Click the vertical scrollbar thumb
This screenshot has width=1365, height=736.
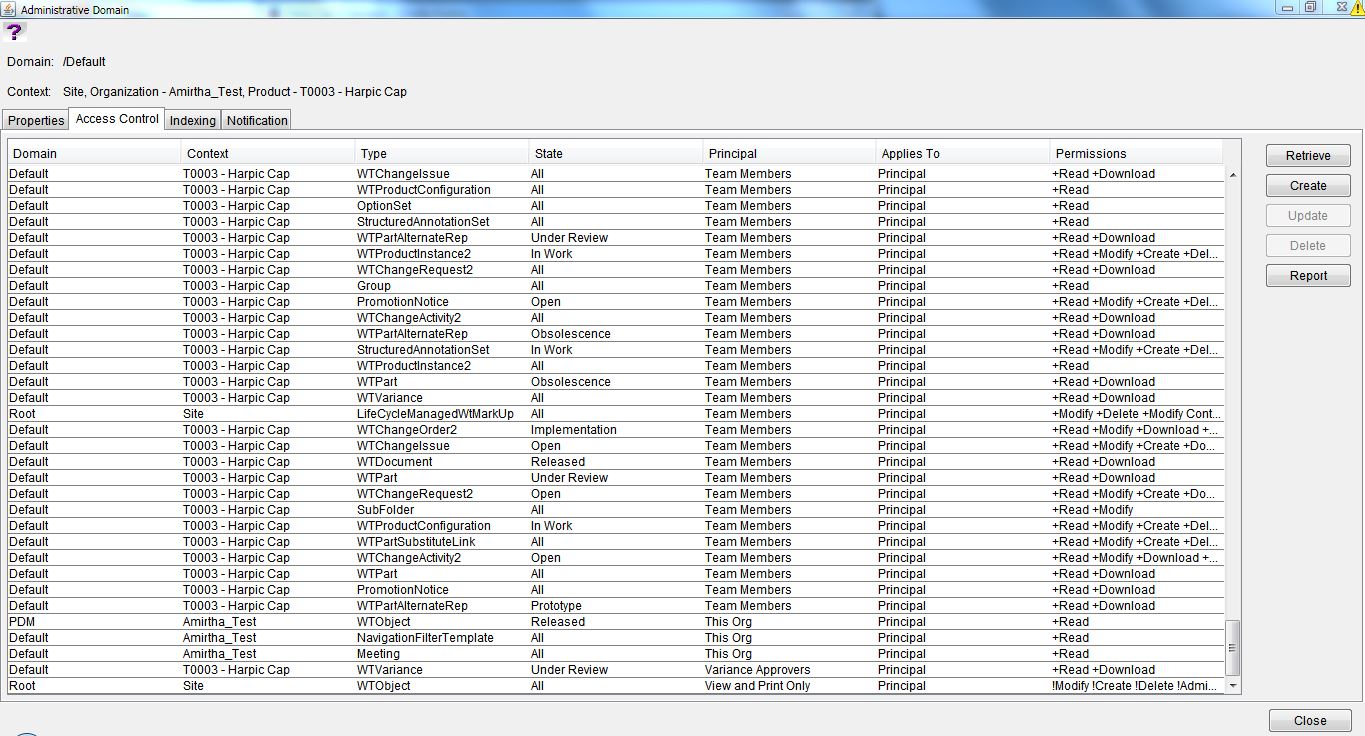tap(1233, 648)
